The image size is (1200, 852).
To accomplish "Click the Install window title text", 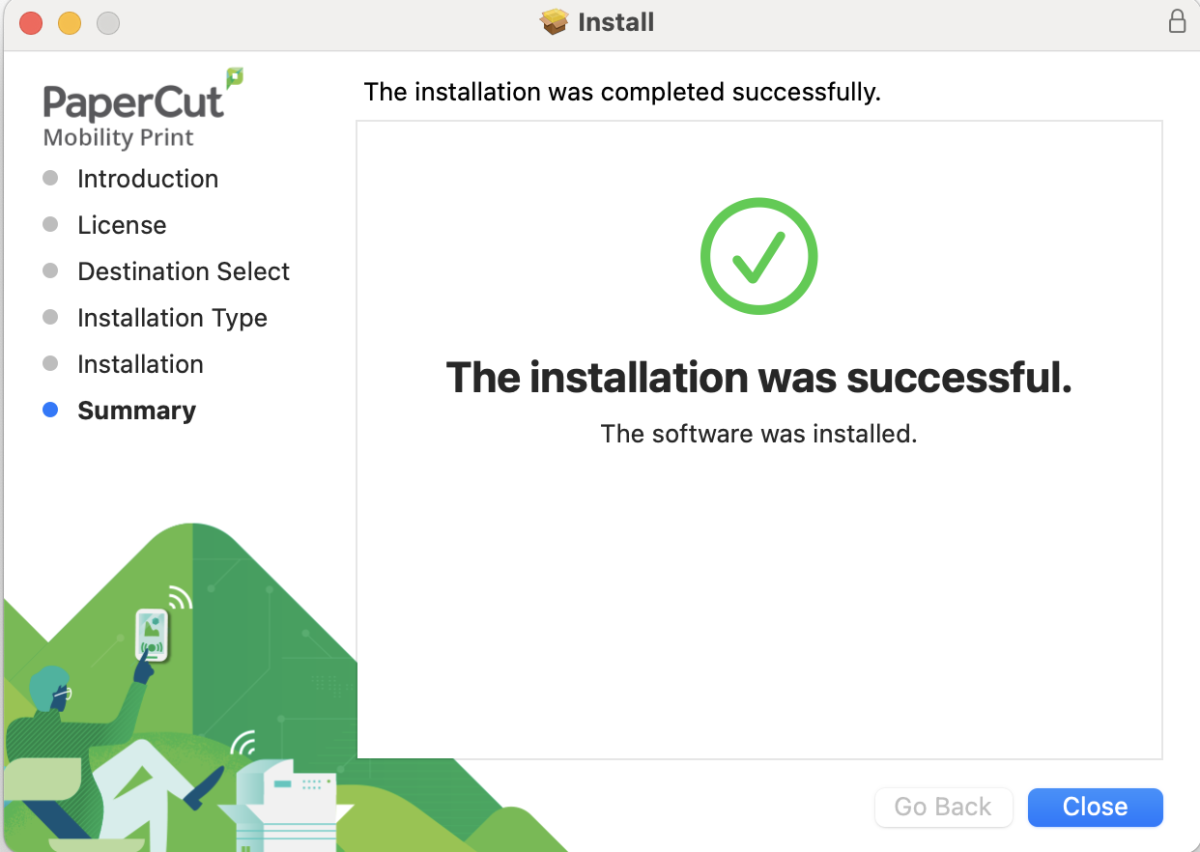I will (616, 21).
